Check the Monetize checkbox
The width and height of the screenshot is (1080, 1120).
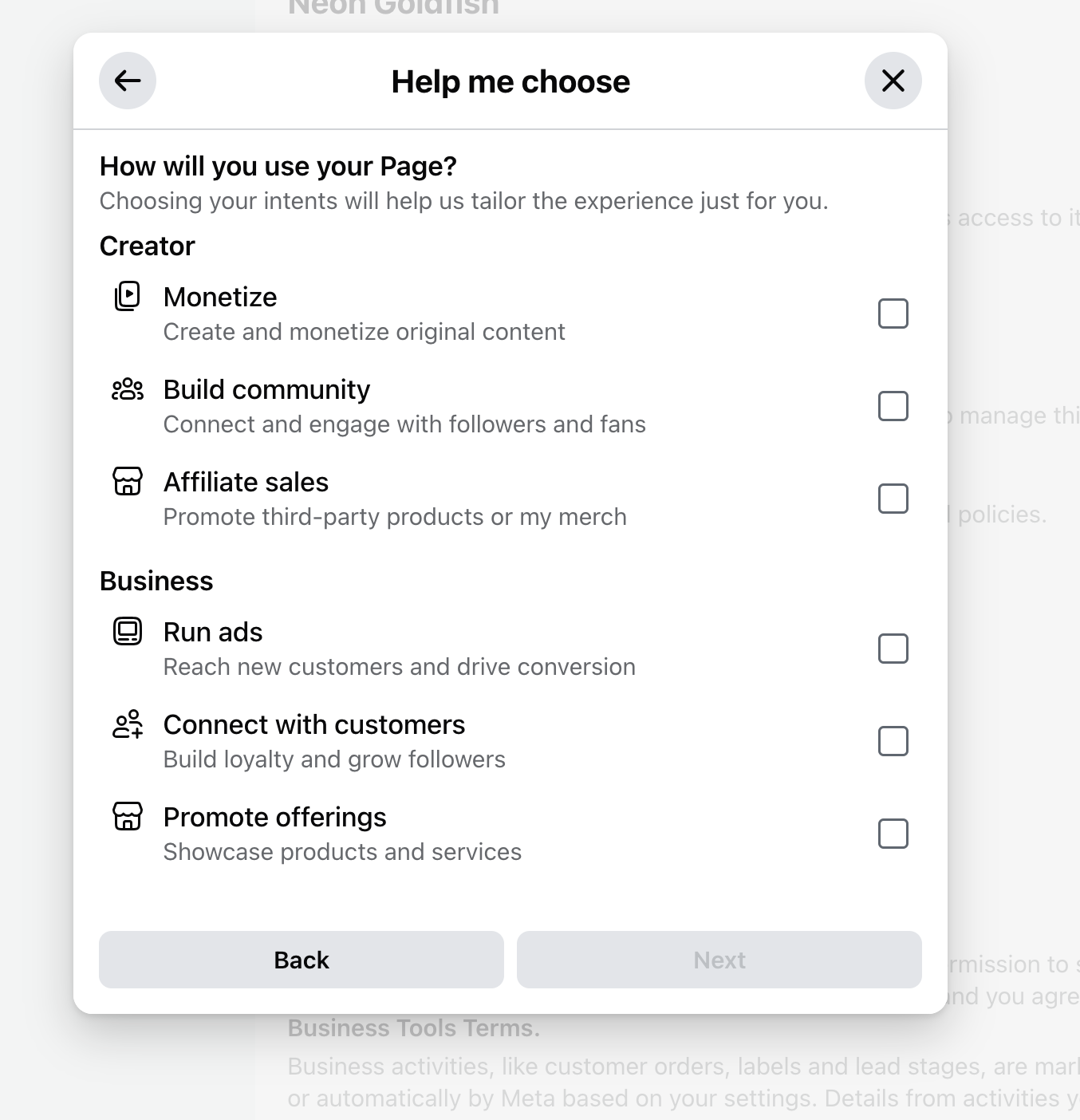[893, 314]
